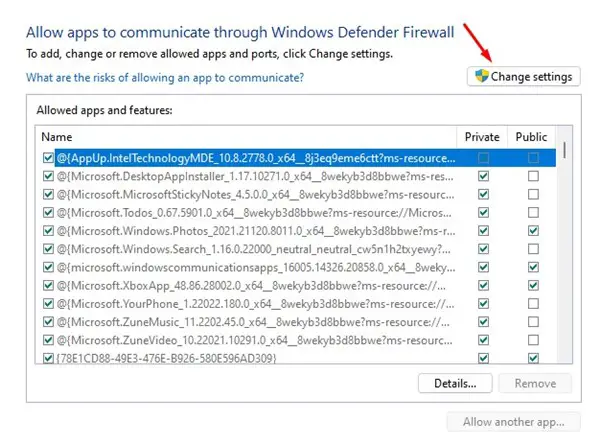Screen dimensions: 600x444
Task: Disable Public for Microsoft.XboxApp
Action: click(x=533, y=286)
